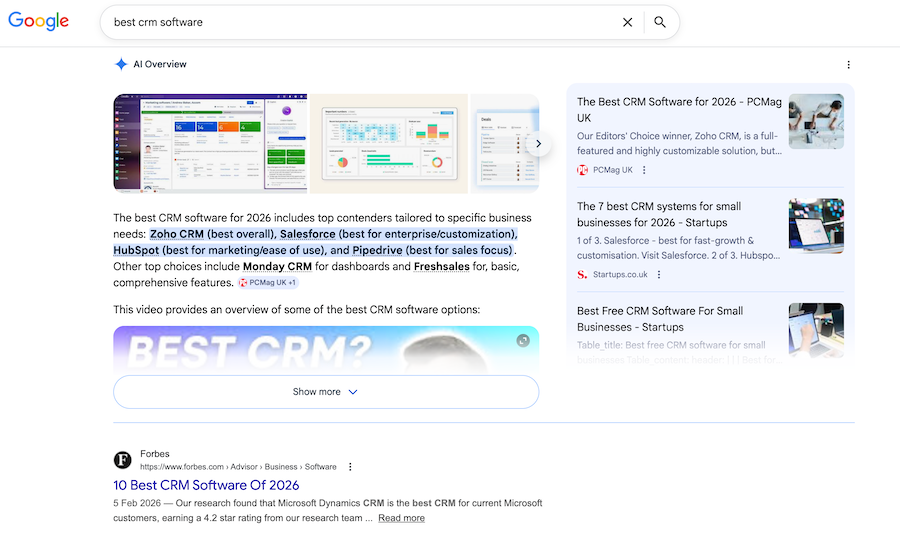The image size is (900, 537).
Task: Click the forbes.com breadcrumb URL
Action: (238, 467)
